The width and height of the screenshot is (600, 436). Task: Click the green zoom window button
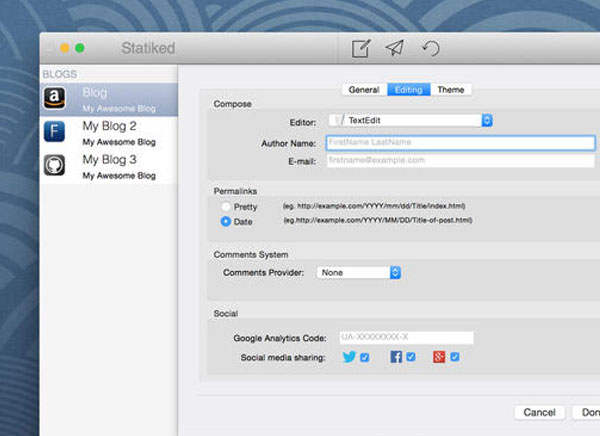pos(80,48)
